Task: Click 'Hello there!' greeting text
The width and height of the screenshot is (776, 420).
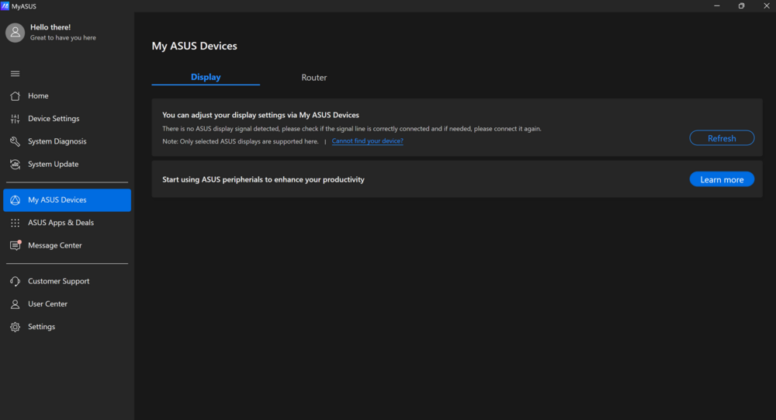Action: [50, 27]
